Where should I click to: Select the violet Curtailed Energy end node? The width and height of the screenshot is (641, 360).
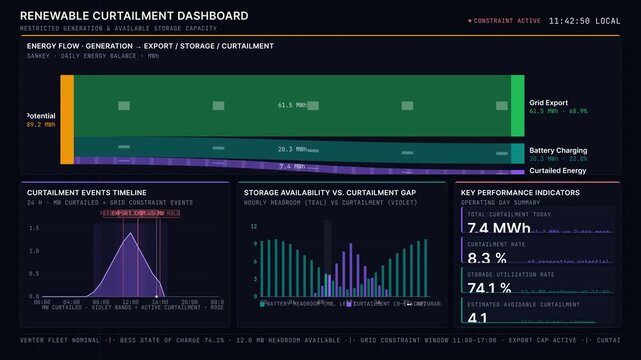click(518, 172)
